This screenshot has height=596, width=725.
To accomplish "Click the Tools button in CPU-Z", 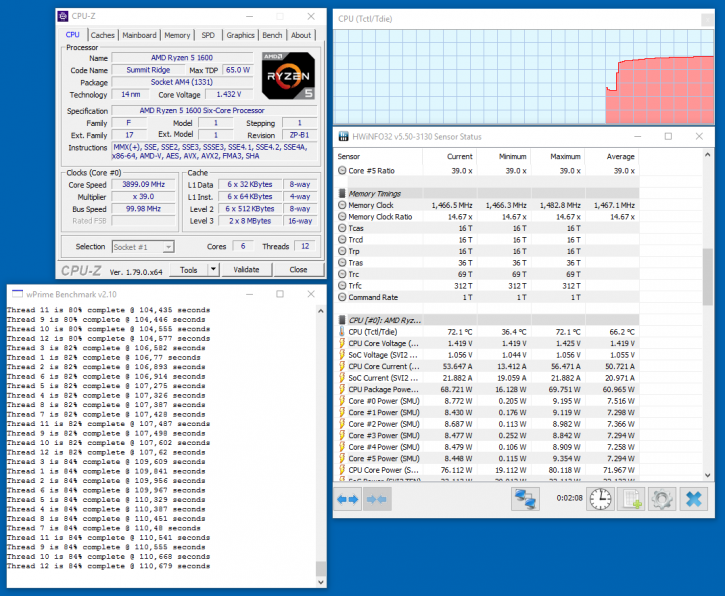I will point(189,270).
